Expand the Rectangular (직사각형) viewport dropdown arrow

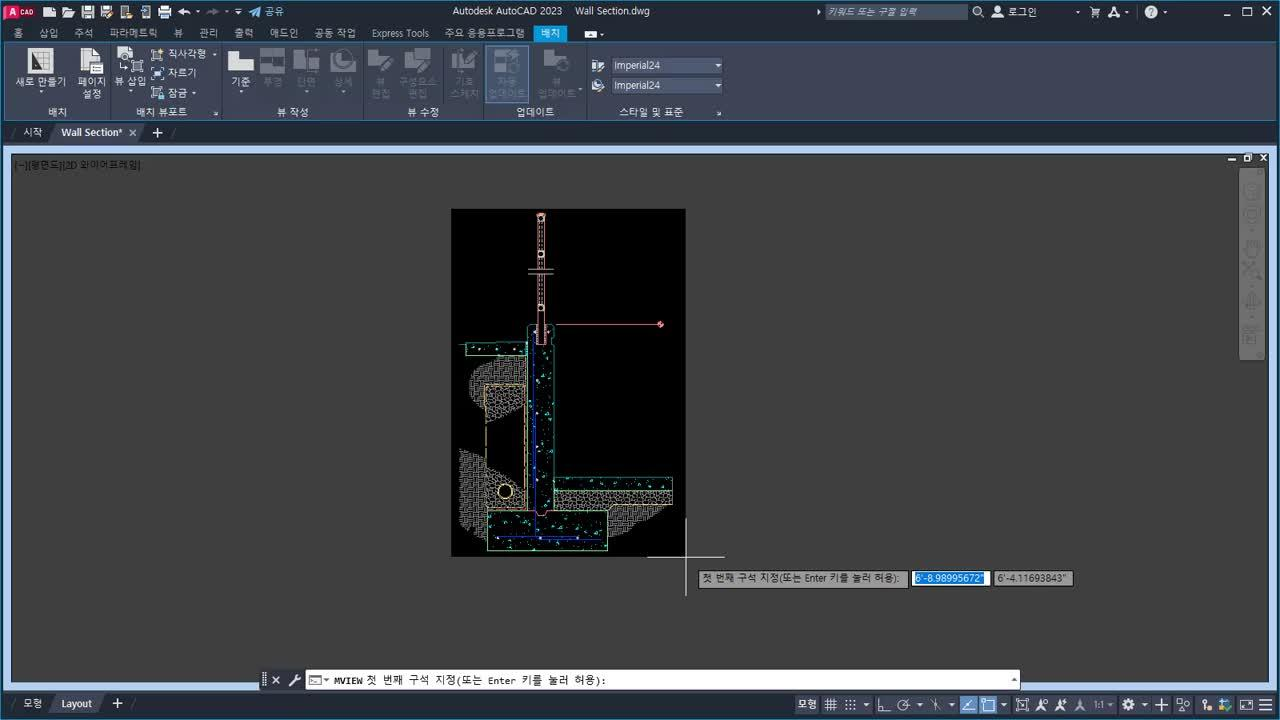(x=215, y=54)
